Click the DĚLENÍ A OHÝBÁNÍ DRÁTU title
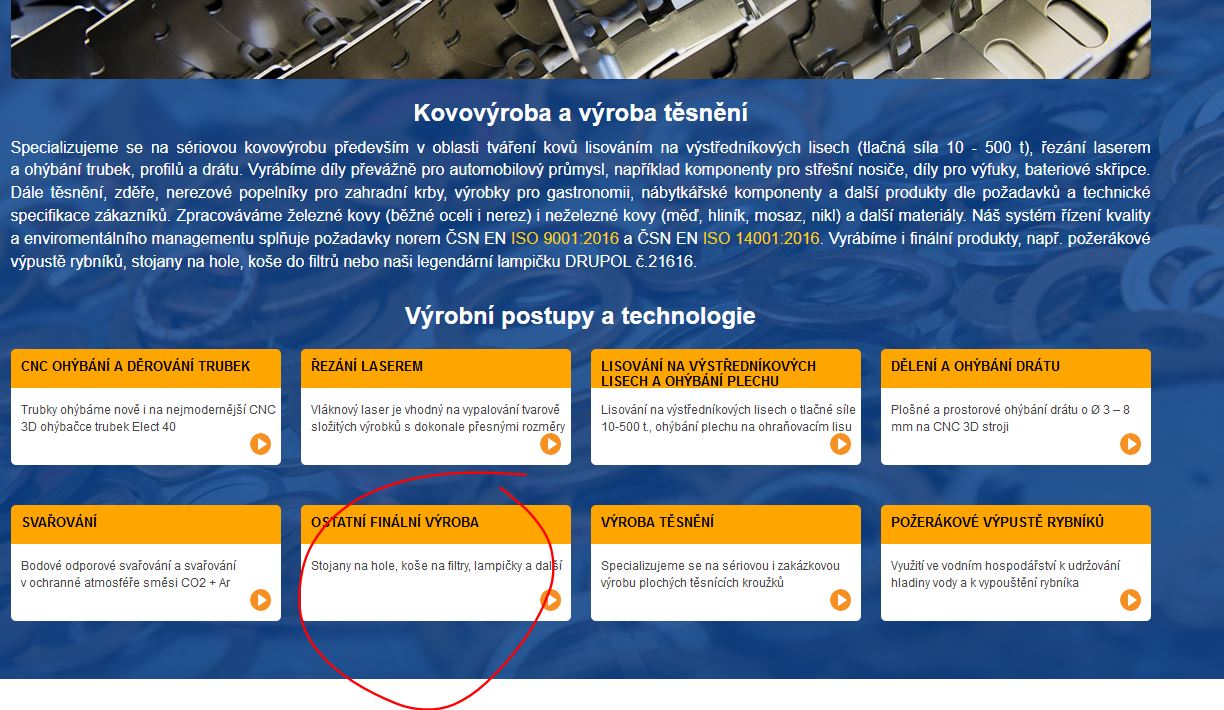This screenshot has width=1224, height=710. [975, 366]
